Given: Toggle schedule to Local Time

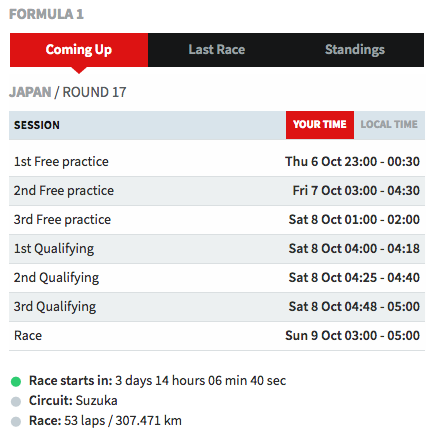Looking at the screenshot, I should point(389,125).
